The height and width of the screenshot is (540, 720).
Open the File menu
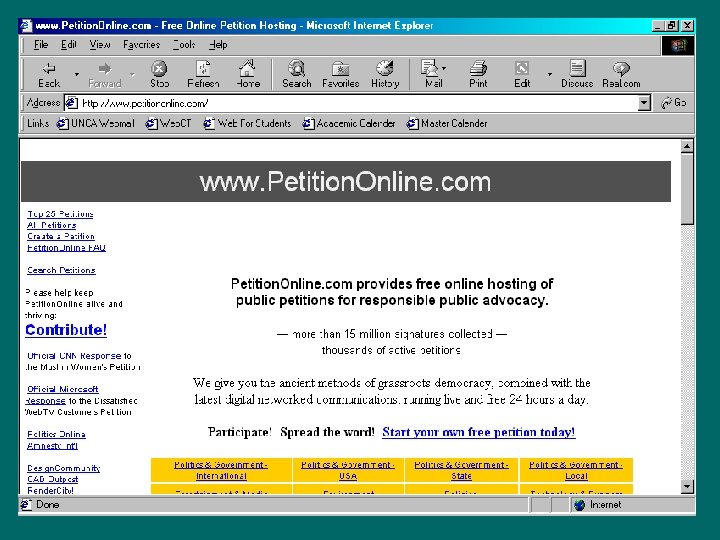click(x=41, y=45)
